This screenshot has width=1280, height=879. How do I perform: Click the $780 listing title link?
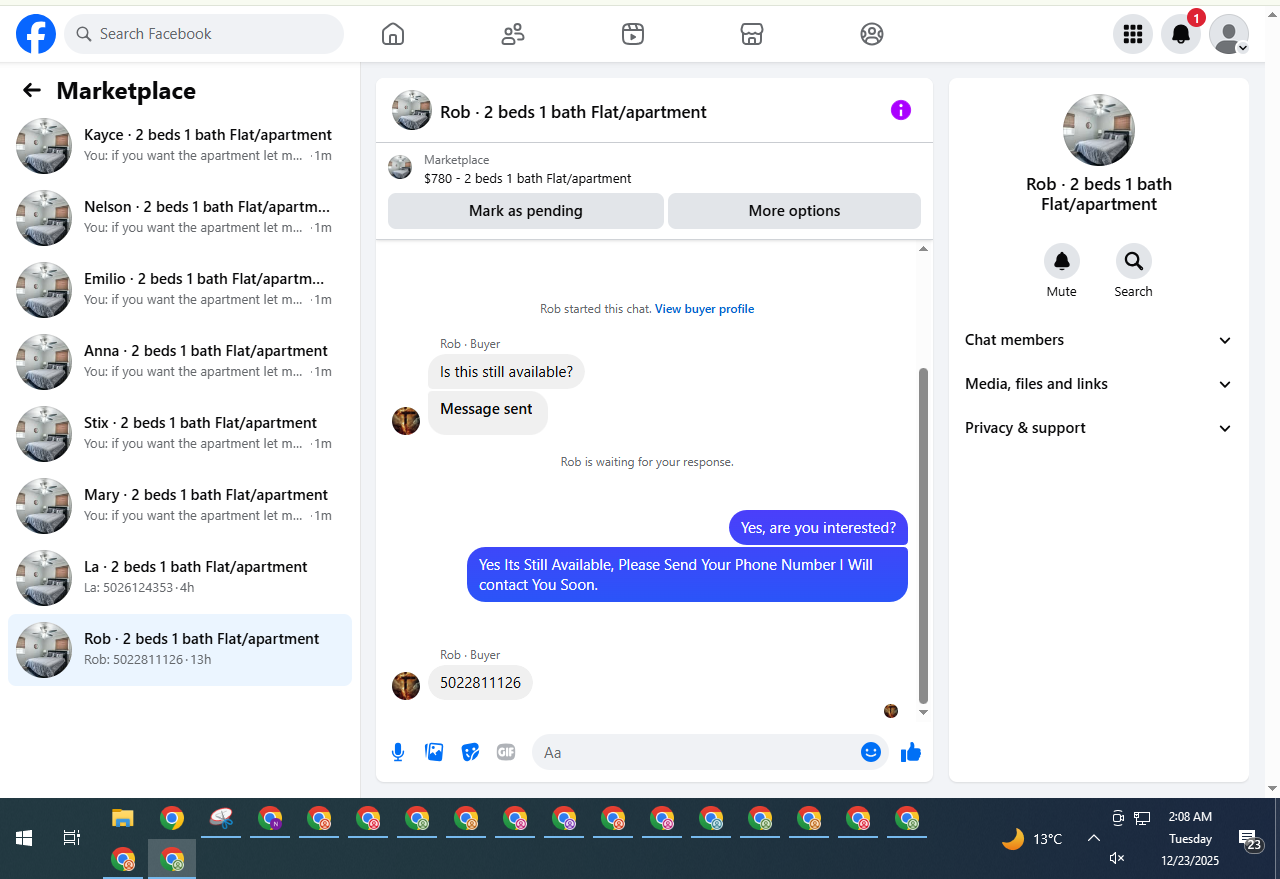coord(527,179)
